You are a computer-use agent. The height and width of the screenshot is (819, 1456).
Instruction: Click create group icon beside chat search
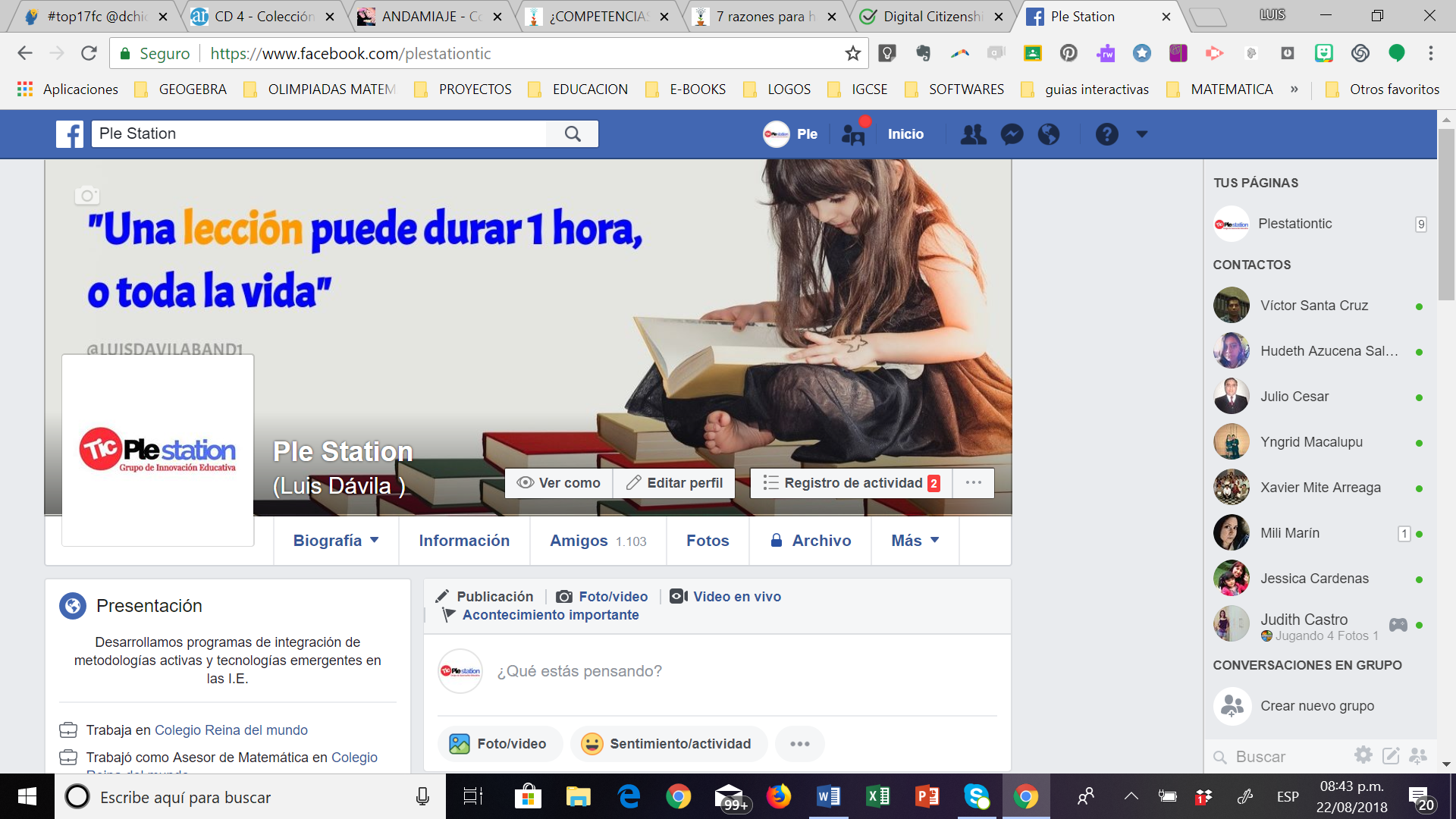pyautogui.click(x=1418, y=755)
